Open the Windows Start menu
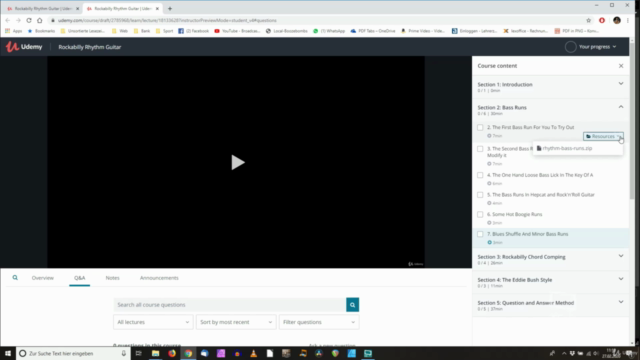Image resolution: width=640 pixels, height=360 pixels. tap(8, 353)
